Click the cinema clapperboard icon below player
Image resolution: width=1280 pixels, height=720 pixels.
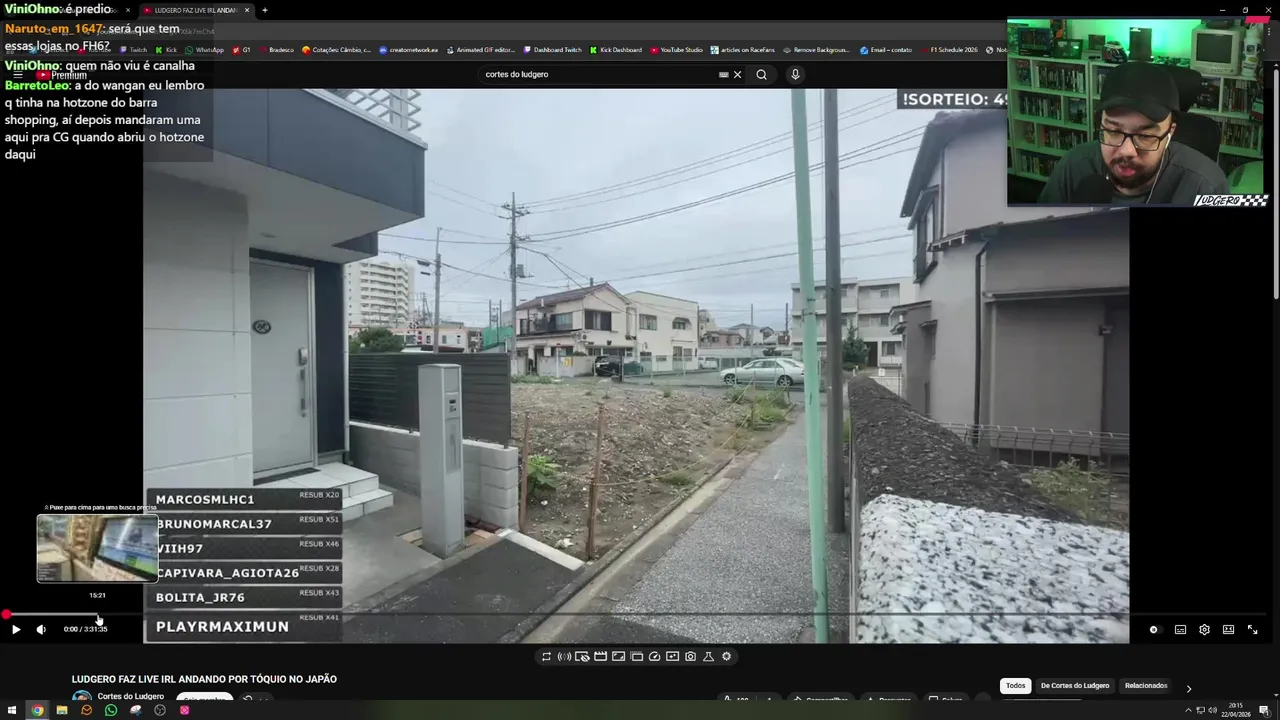600,657
